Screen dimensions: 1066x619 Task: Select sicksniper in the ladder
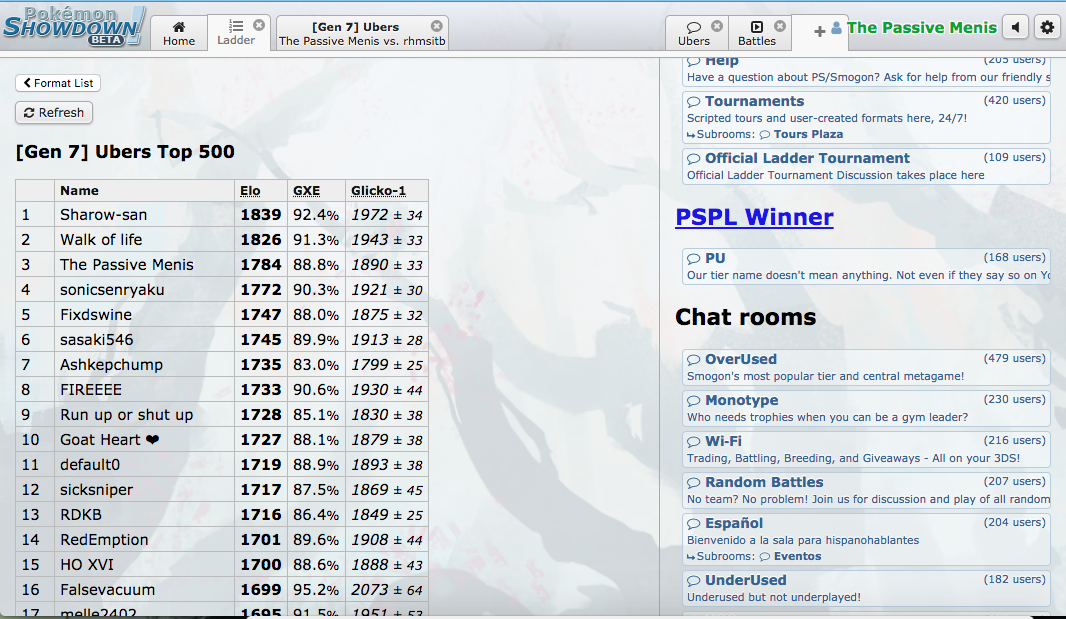click(x=97, y=490)
